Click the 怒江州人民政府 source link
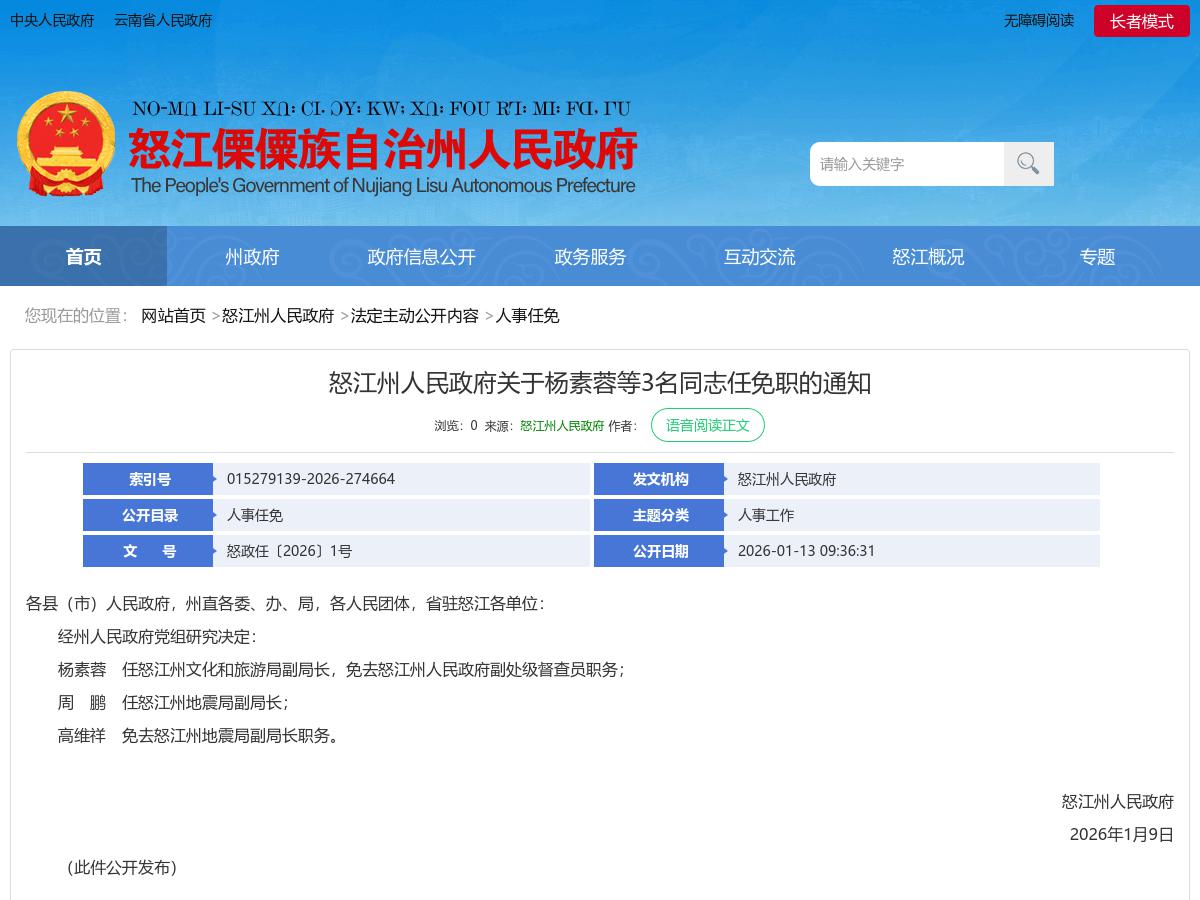 [x=561, y=424]
